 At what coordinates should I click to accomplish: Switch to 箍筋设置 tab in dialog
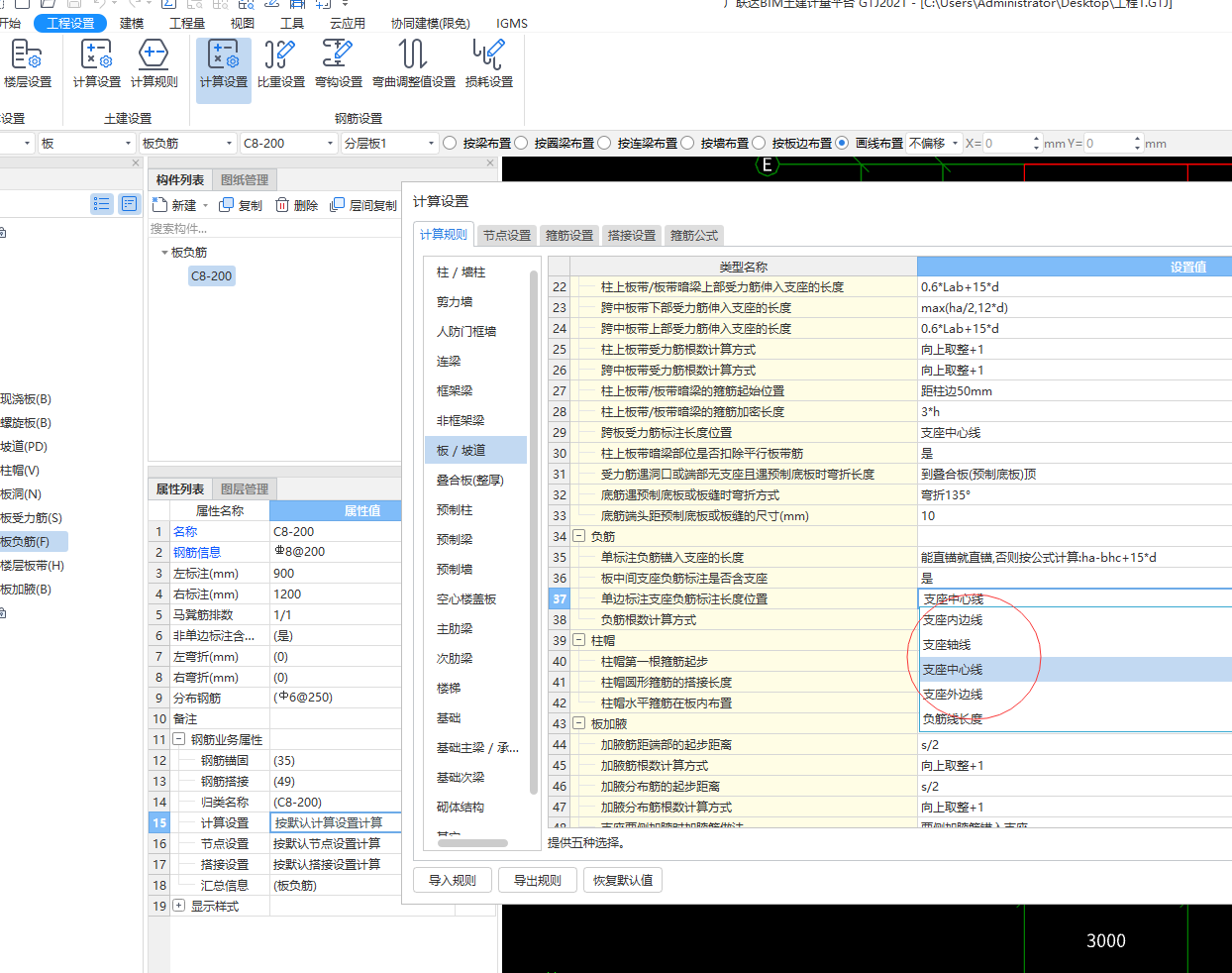point(569,235)
